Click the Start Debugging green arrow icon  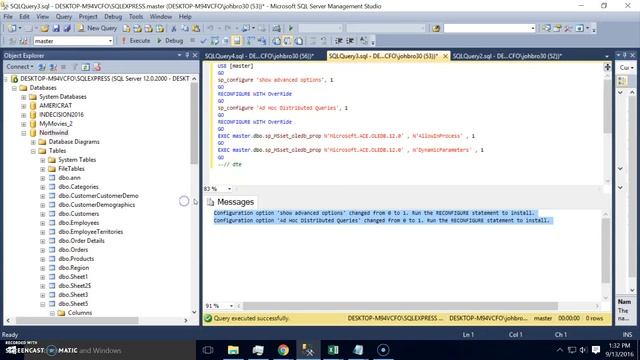point(291,28)
